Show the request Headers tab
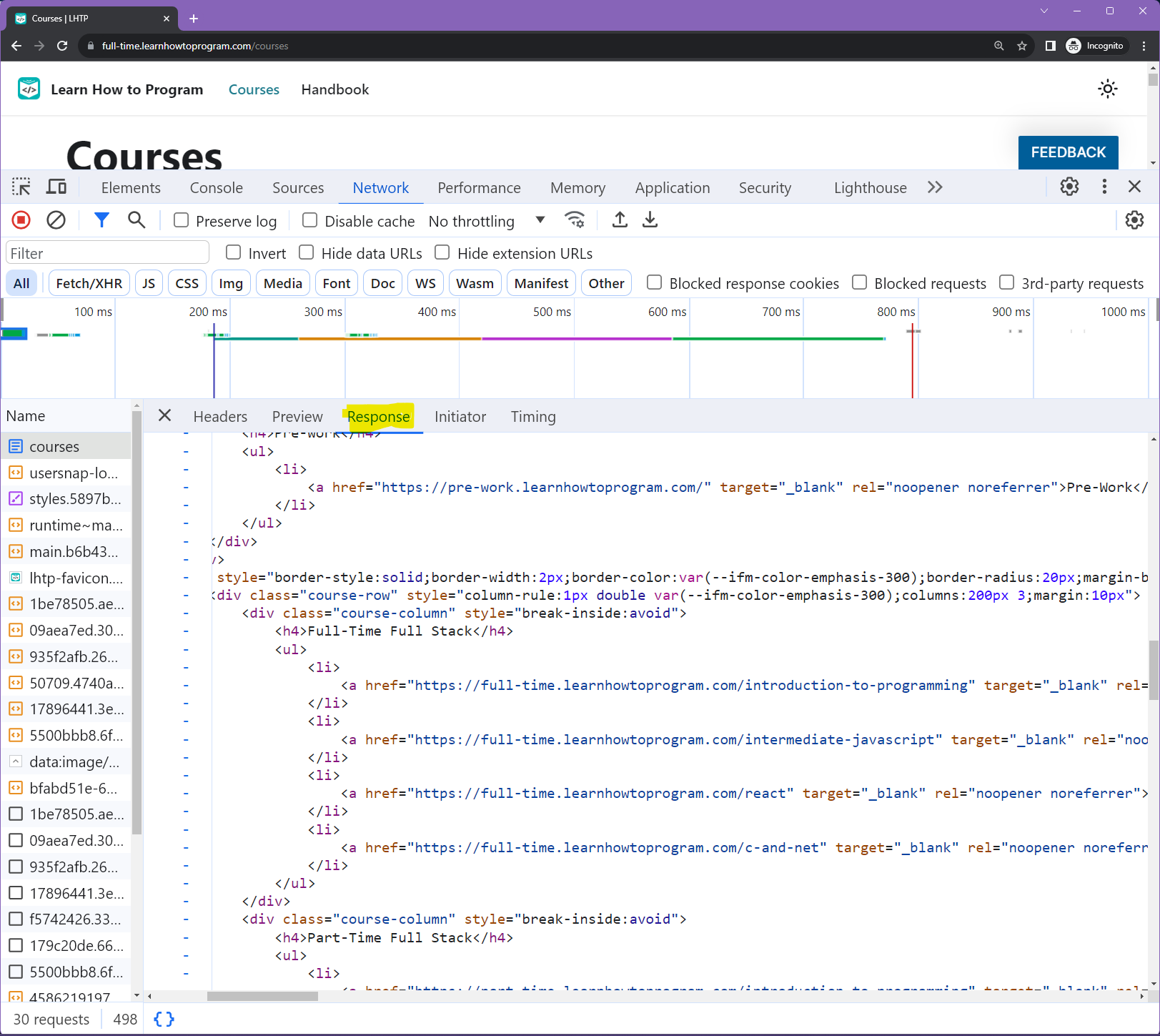This screenshot has width=1160, height=1036. 220,416
